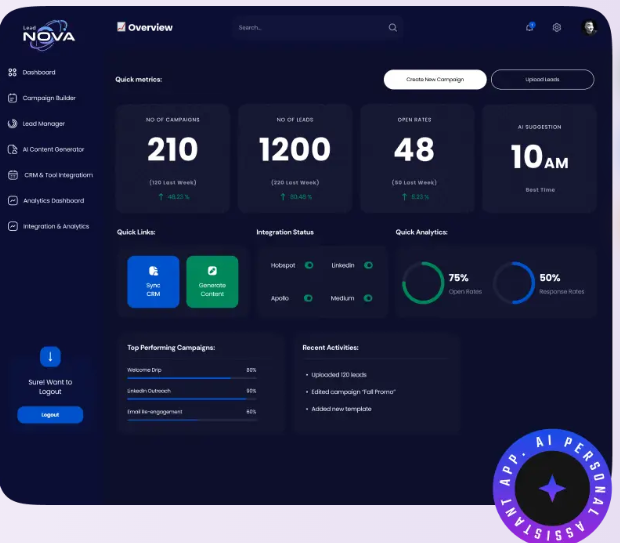620x543 pixels.
Task: Open Campaign Builder from the sidebar
Action: pos(48,98)
